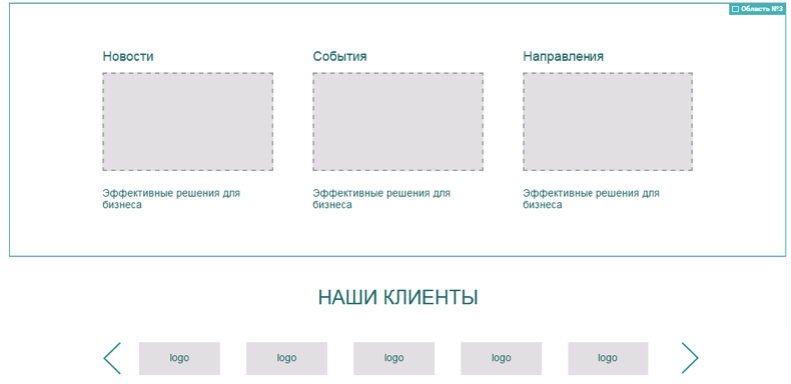Image resolution: width=791 pixels, height=384 pixels.
Task: Click the description text below События image
Action: (381, 199)
